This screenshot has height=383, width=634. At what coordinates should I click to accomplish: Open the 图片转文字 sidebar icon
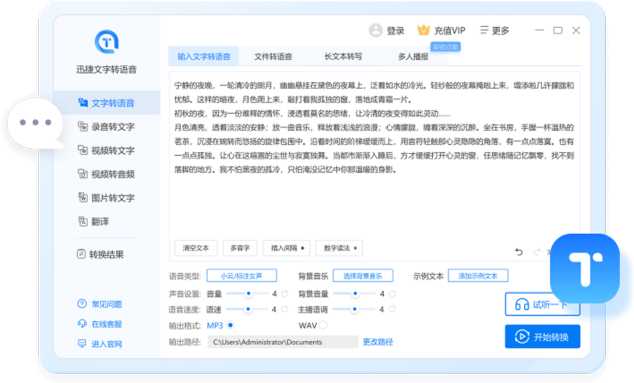pyautogui.click(x=83, y=197)
